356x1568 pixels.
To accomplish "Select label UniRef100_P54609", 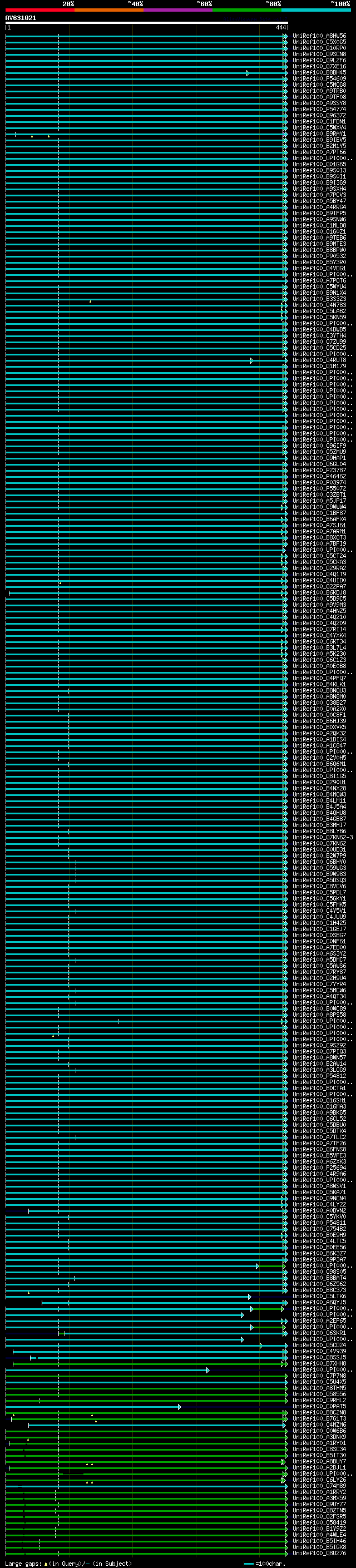I will pyautogui.click(x=319, y=78).
